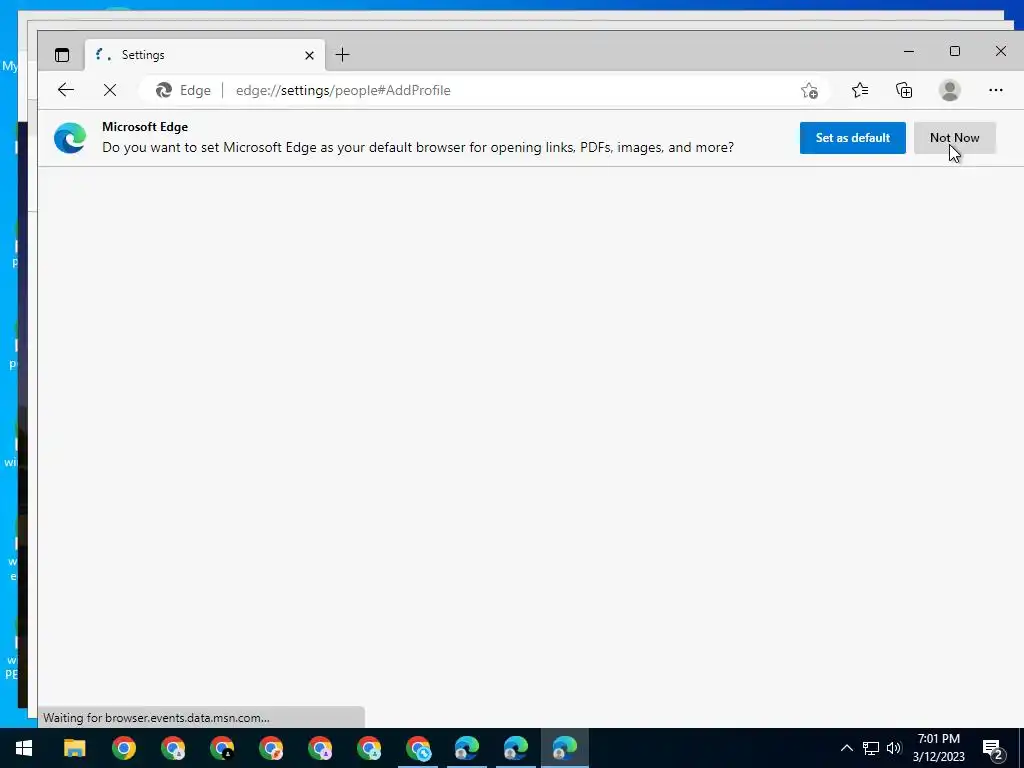Dismiss the prompt with Not Now

954,138
